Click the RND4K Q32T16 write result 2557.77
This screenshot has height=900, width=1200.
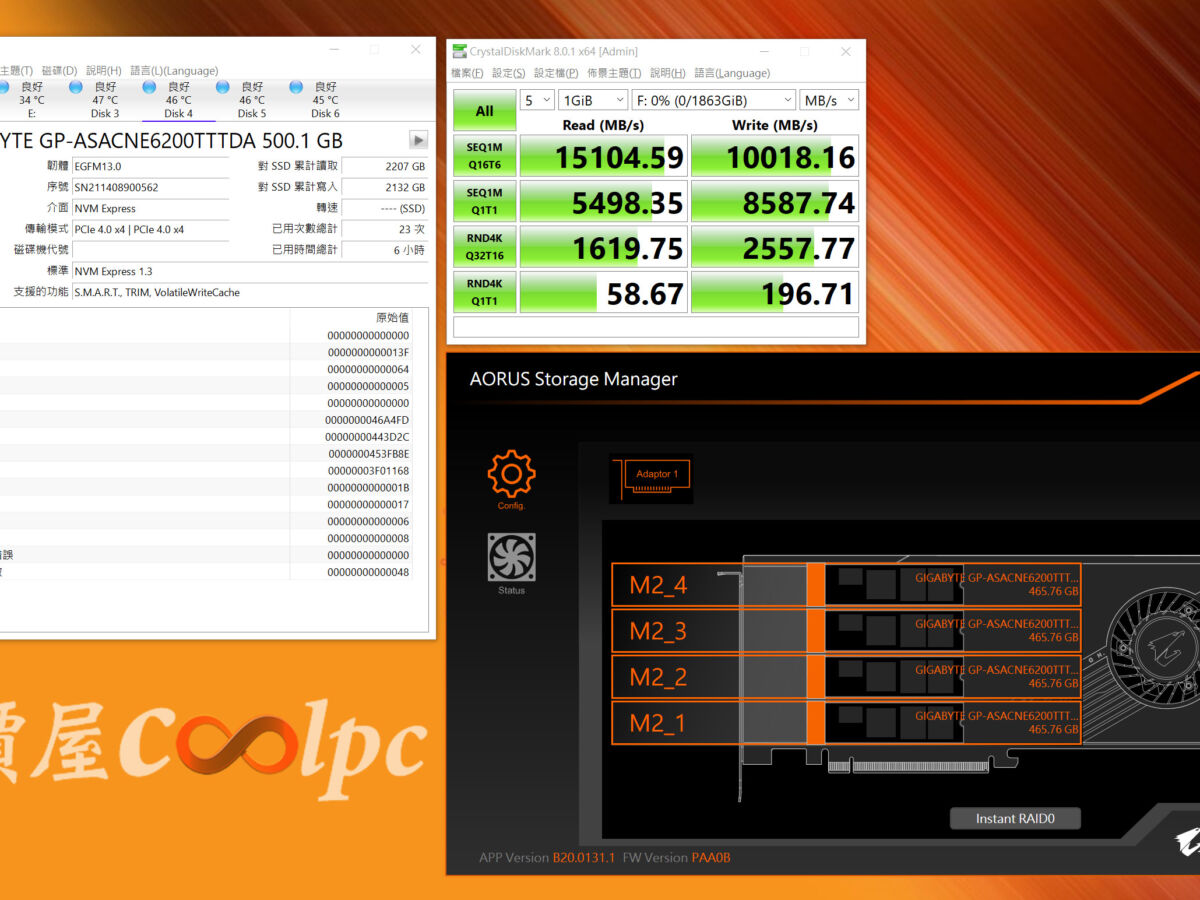click(775, 247)
